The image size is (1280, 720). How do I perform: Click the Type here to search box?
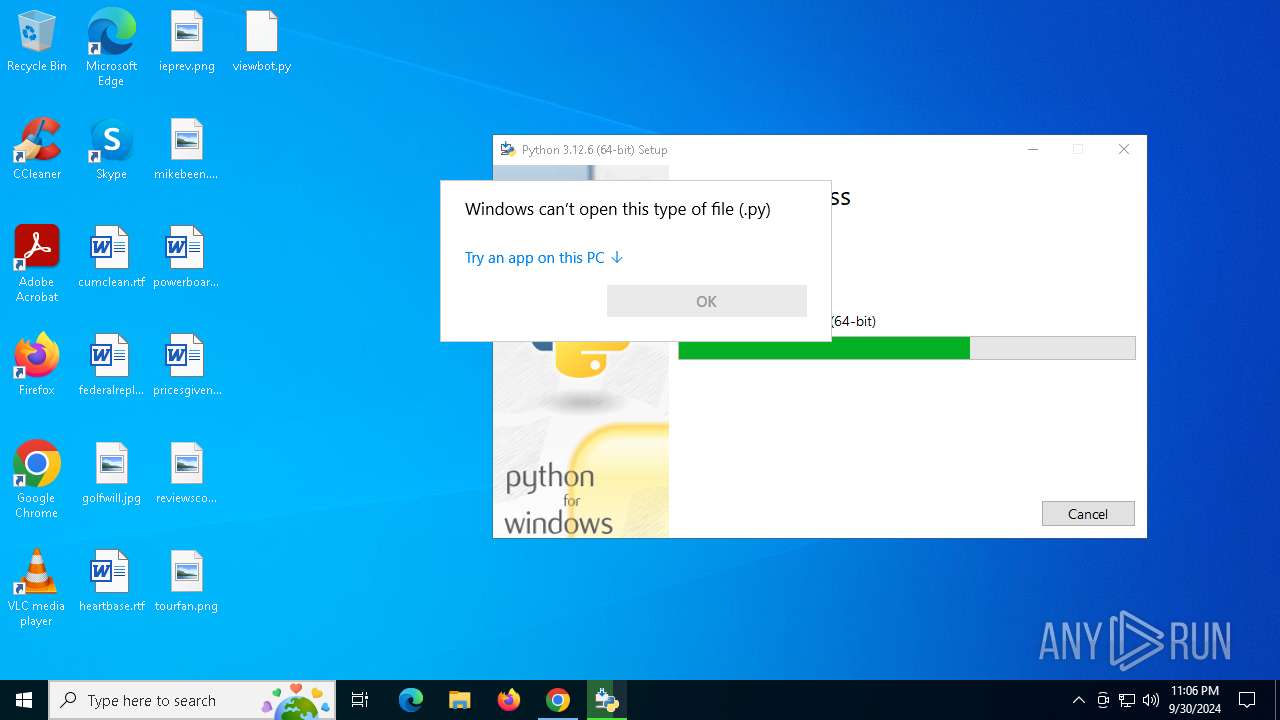[192, 700]
